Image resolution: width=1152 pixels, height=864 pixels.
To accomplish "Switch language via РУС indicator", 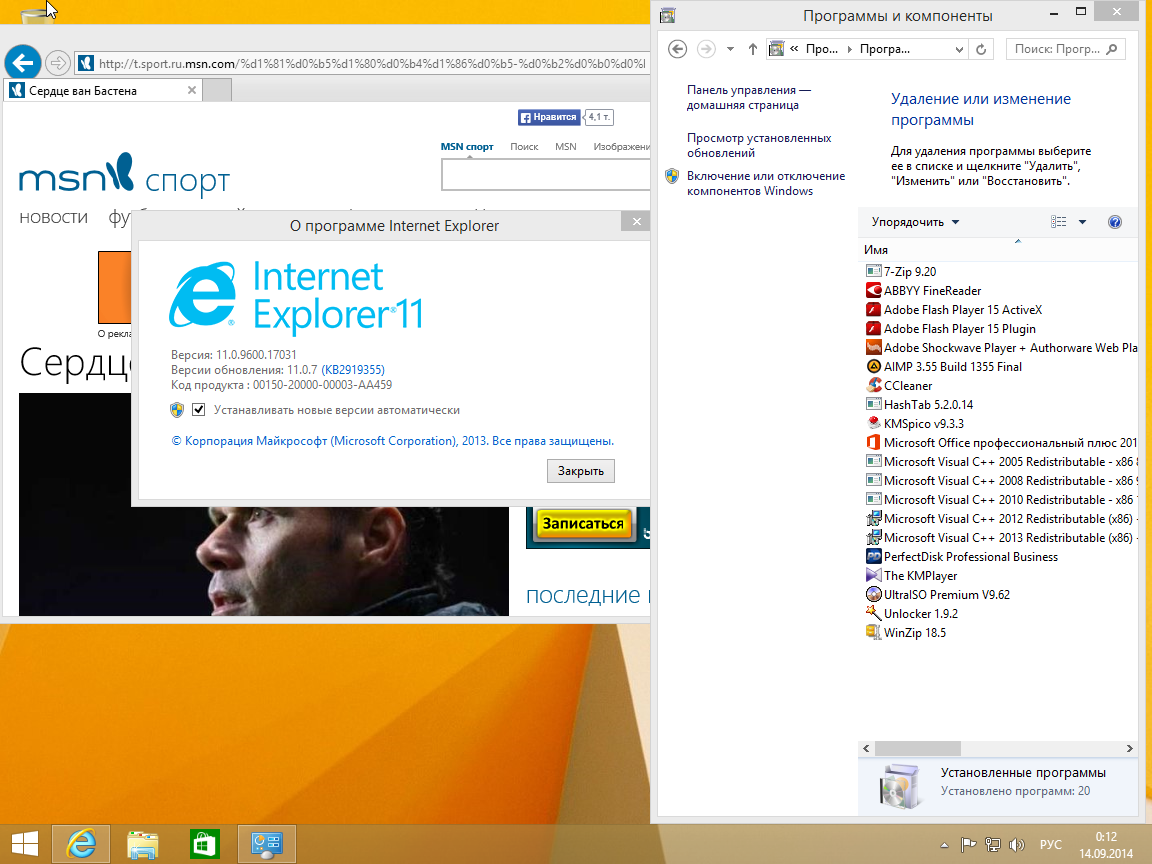I will [x=1051, y=845].
